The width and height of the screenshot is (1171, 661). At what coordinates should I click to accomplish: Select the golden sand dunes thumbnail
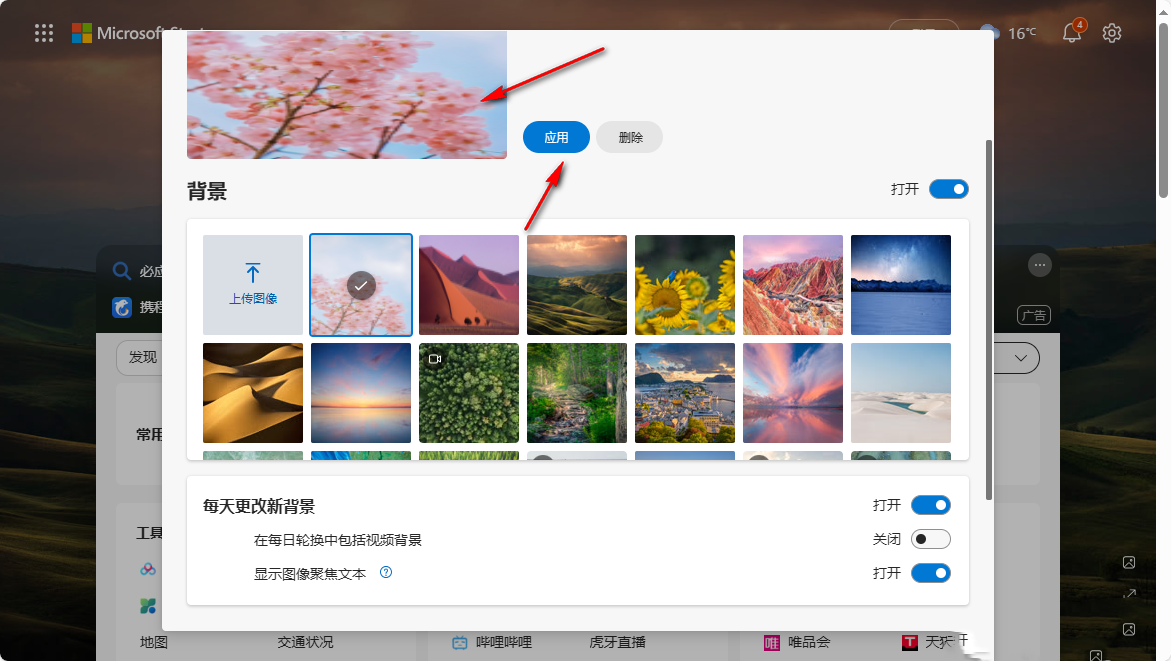[x=253, y=393]
